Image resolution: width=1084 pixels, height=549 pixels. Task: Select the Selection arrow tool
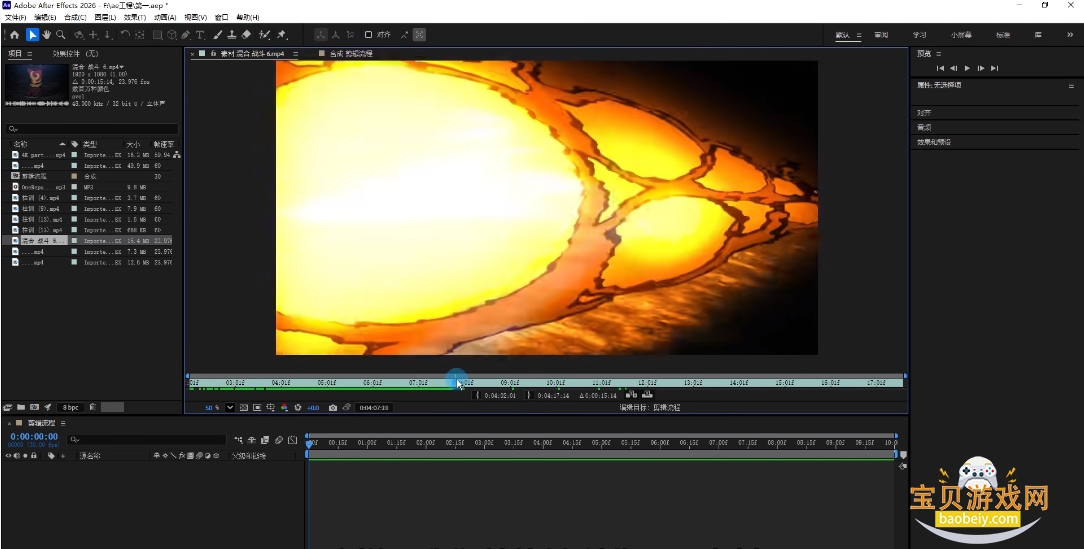(32, 35)
